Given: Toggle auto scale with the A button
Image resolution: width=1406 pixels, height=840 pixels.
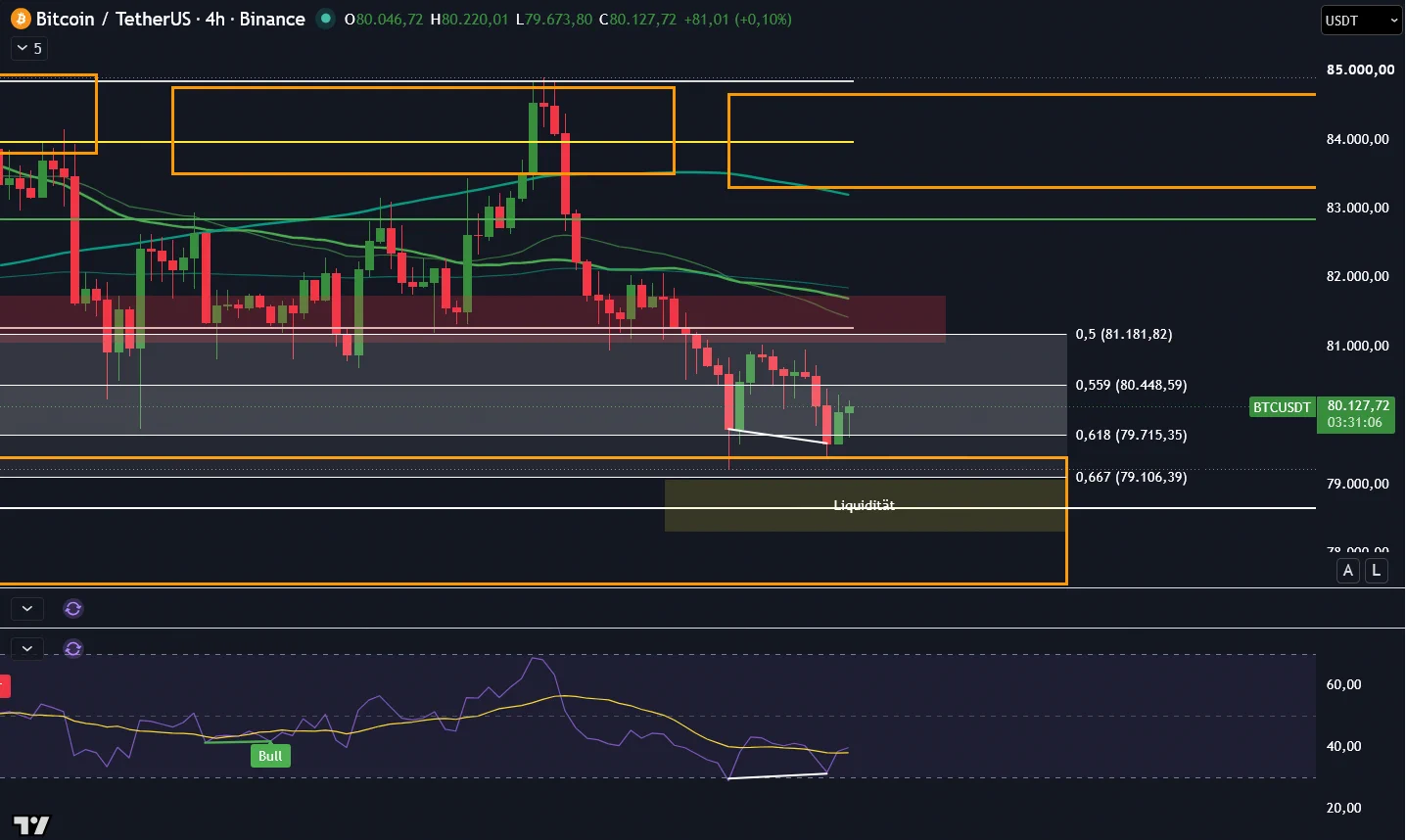Looking at the screenshot, I should click(x=1348, y=570).
